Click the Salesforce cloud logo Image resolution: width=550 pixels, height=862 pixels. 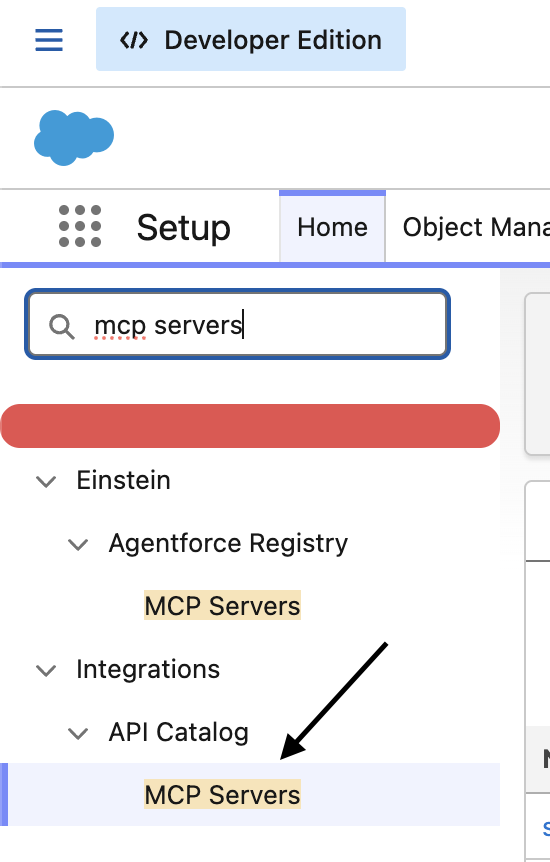74,137
